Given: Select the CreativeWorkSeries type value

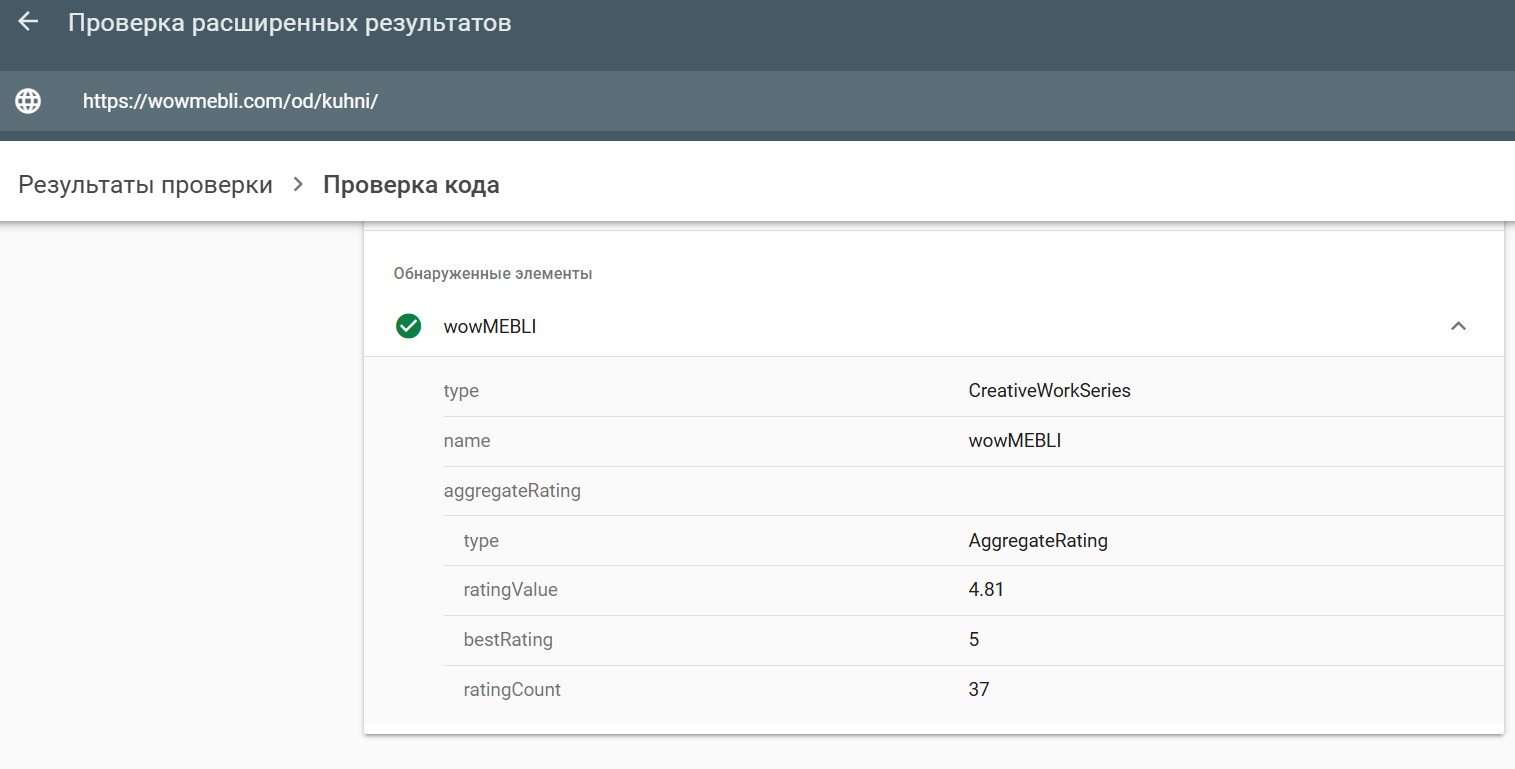Looking at the screenshot, I should (1049, 391).
